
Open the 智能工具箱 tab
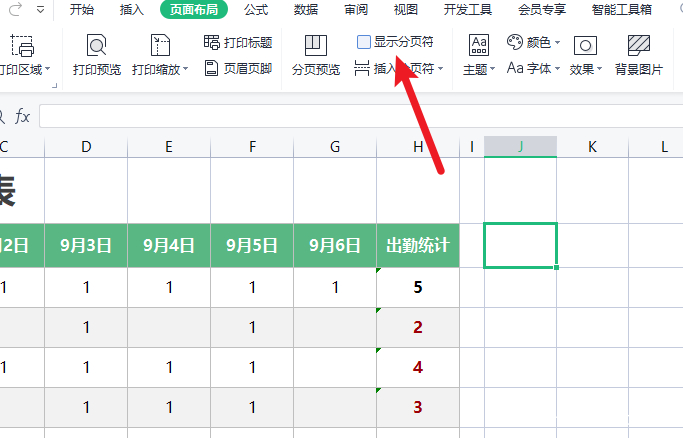click(x=622, y=9)
